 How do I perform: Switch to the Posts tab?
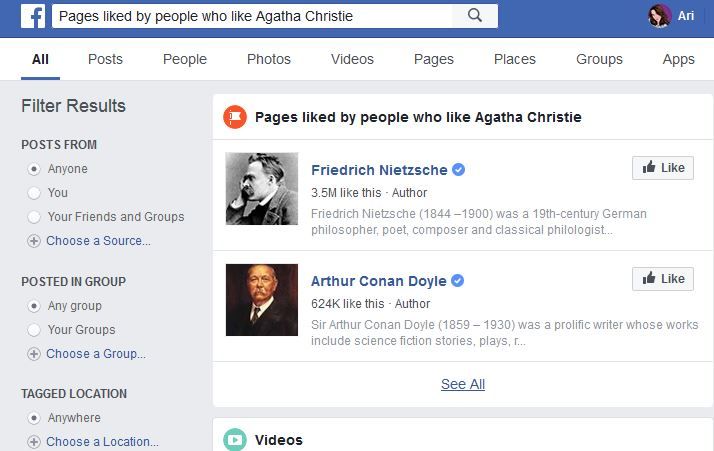tap(105, 59)
